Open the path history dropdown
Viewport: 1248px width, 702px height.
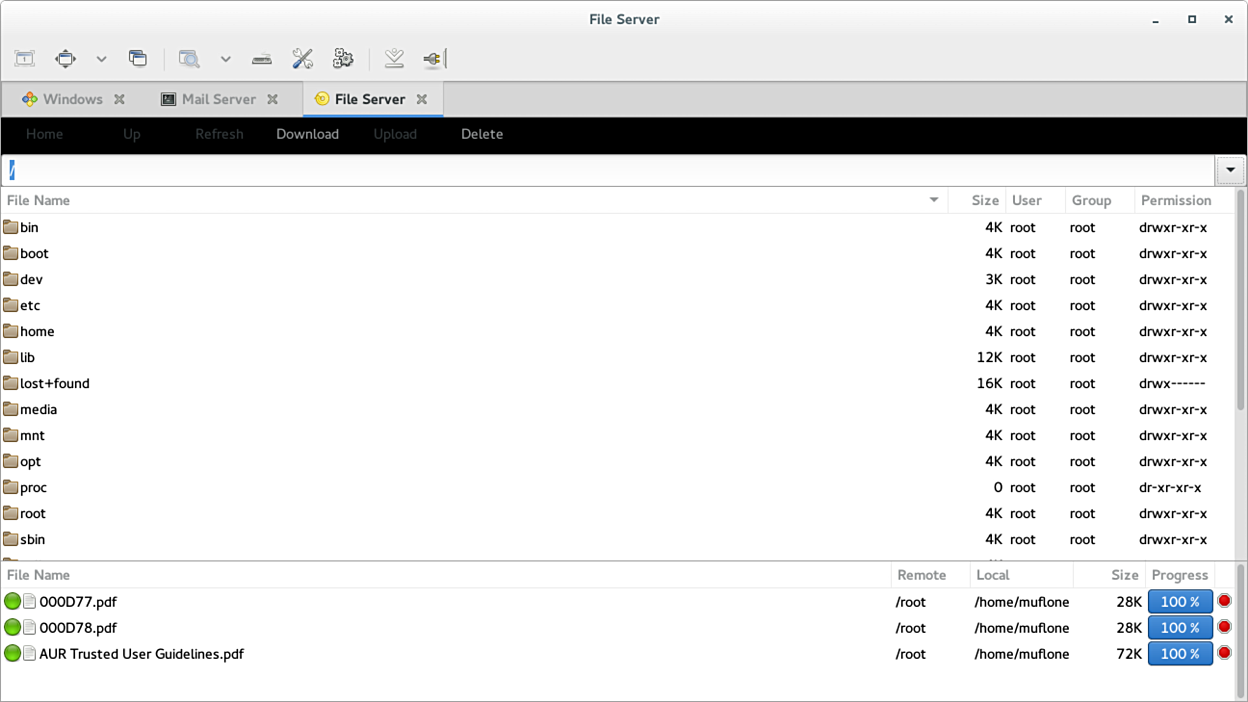tap(1230, 170)
